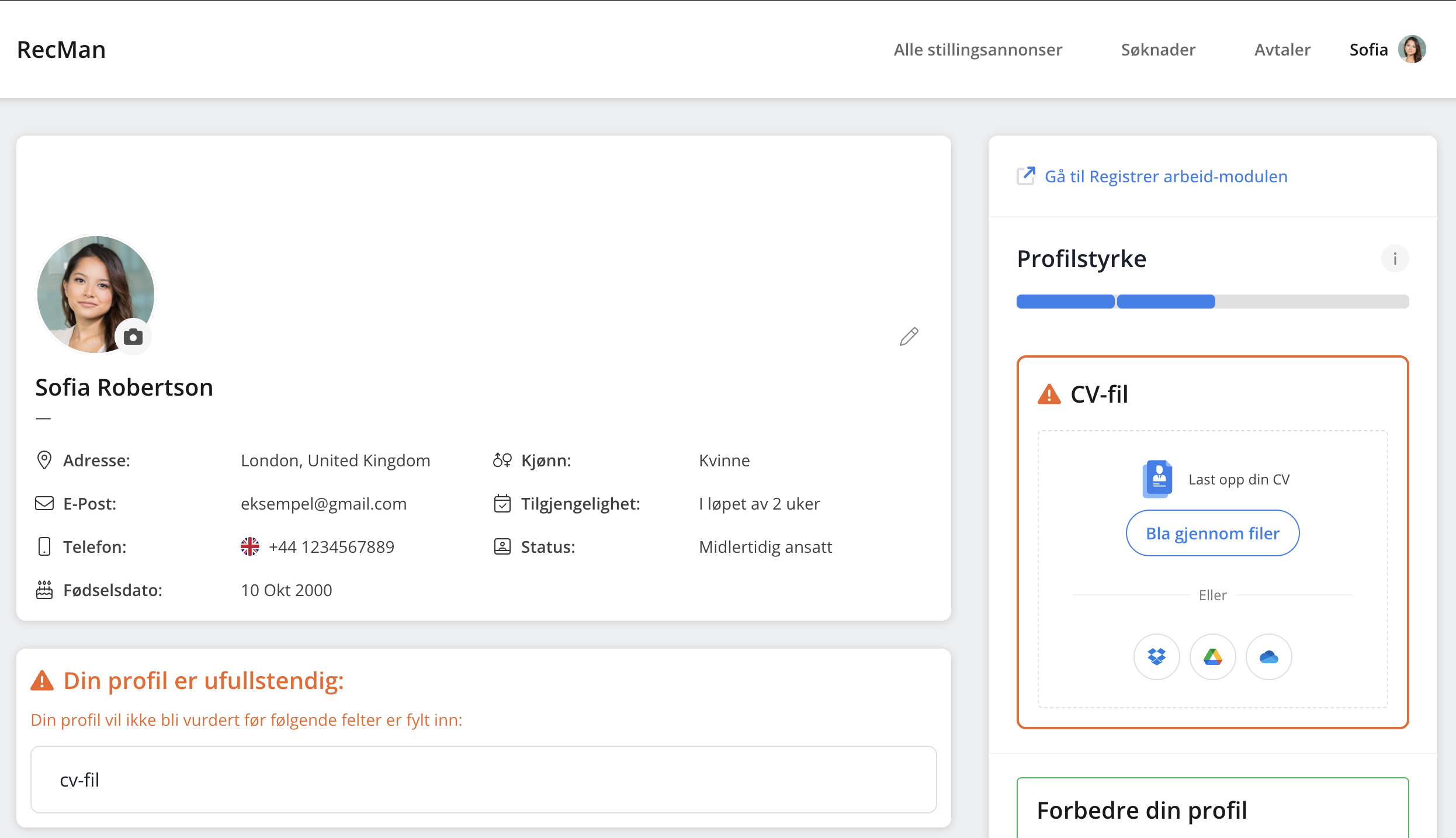Click the external link icon beside Registrer arbeid
Screen dimensions: 1456x838
pos(1026,176)
